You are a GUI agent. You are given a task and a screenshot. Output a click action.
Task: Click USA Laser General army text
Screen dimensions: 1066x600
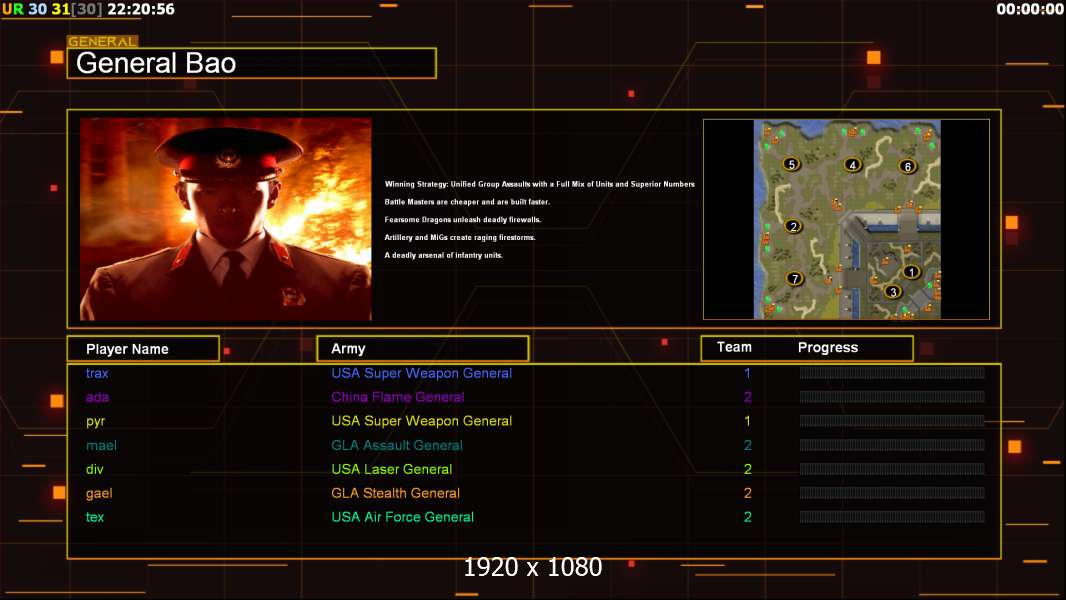tap(392, 469)
